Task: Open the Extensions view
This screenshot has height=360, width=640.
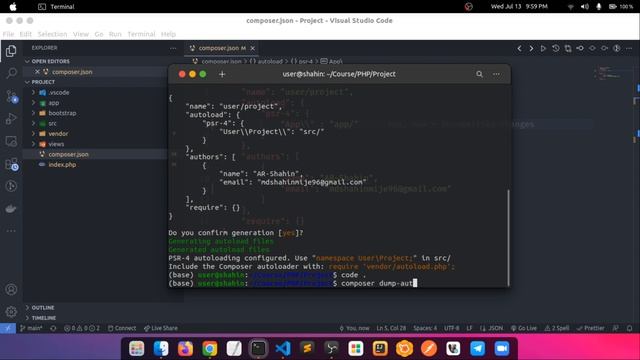Action: [11, 164]
